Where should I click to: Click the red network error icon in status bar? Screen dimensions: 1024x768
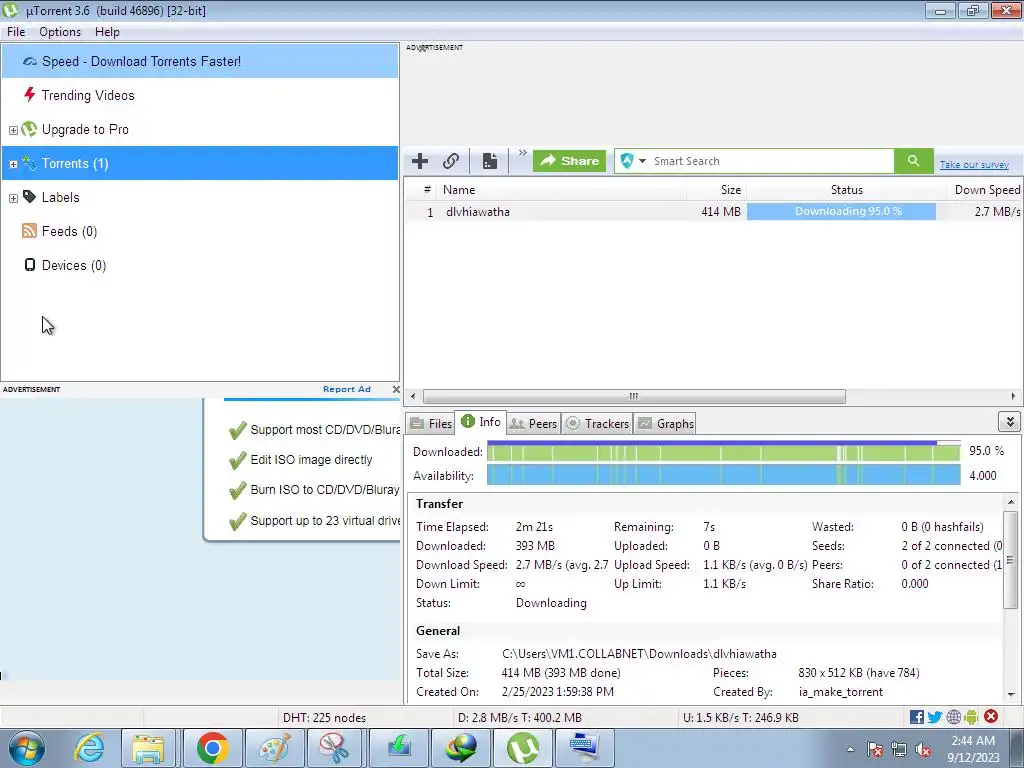991,716
